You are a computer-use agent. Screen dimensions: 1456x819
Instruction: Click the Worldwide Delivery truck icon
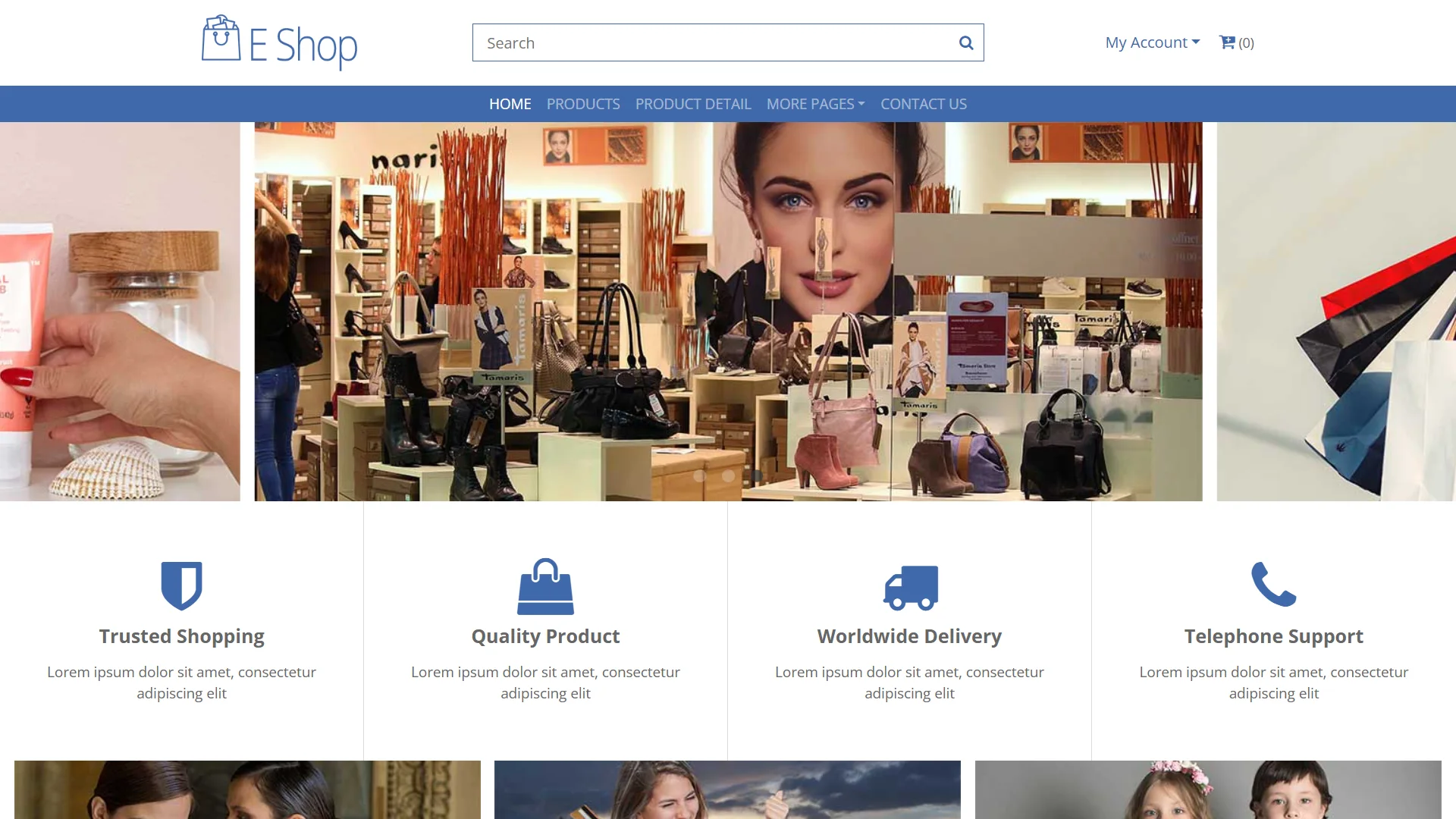click(911, 588)
